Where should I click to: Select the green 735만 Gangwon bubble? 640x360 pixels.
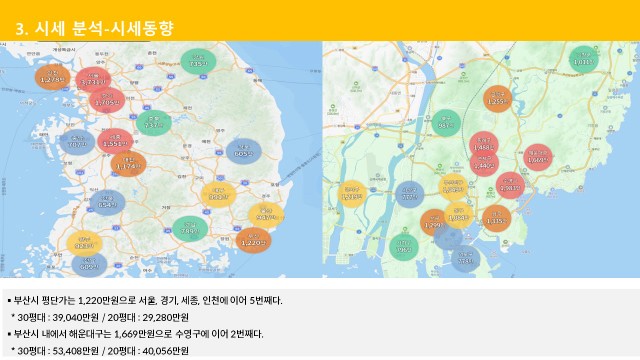[198, 61]
